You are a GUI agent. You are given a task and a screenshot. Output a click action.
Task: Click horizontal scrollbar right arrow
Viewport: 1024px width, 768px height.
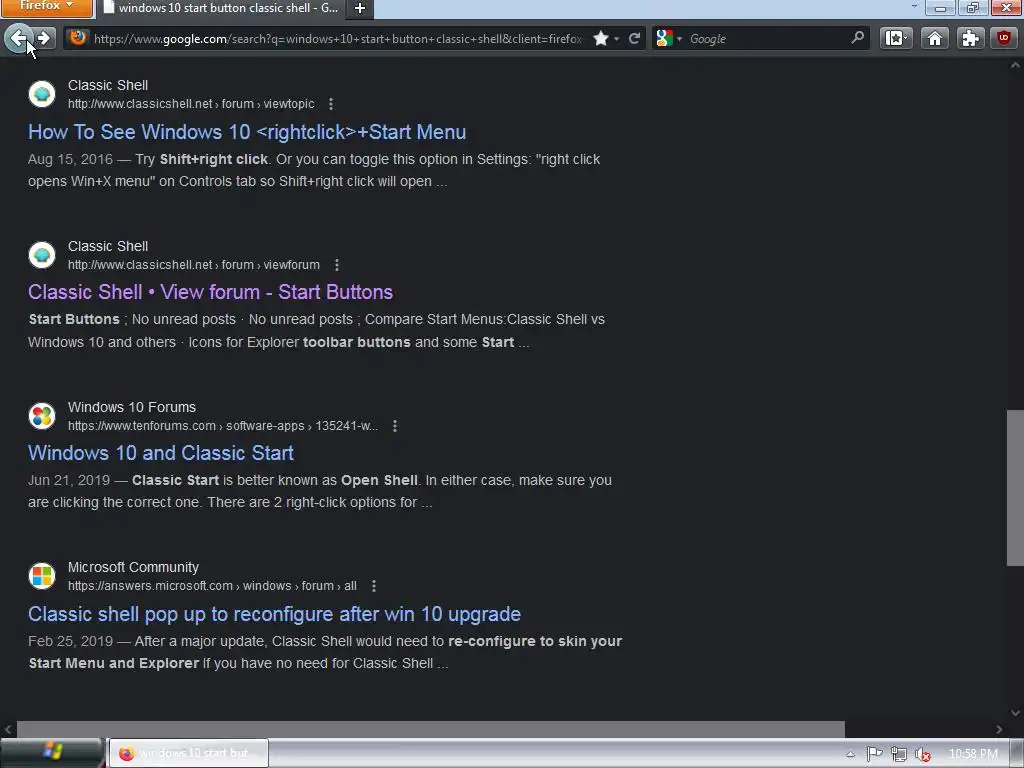pos(999,729)
